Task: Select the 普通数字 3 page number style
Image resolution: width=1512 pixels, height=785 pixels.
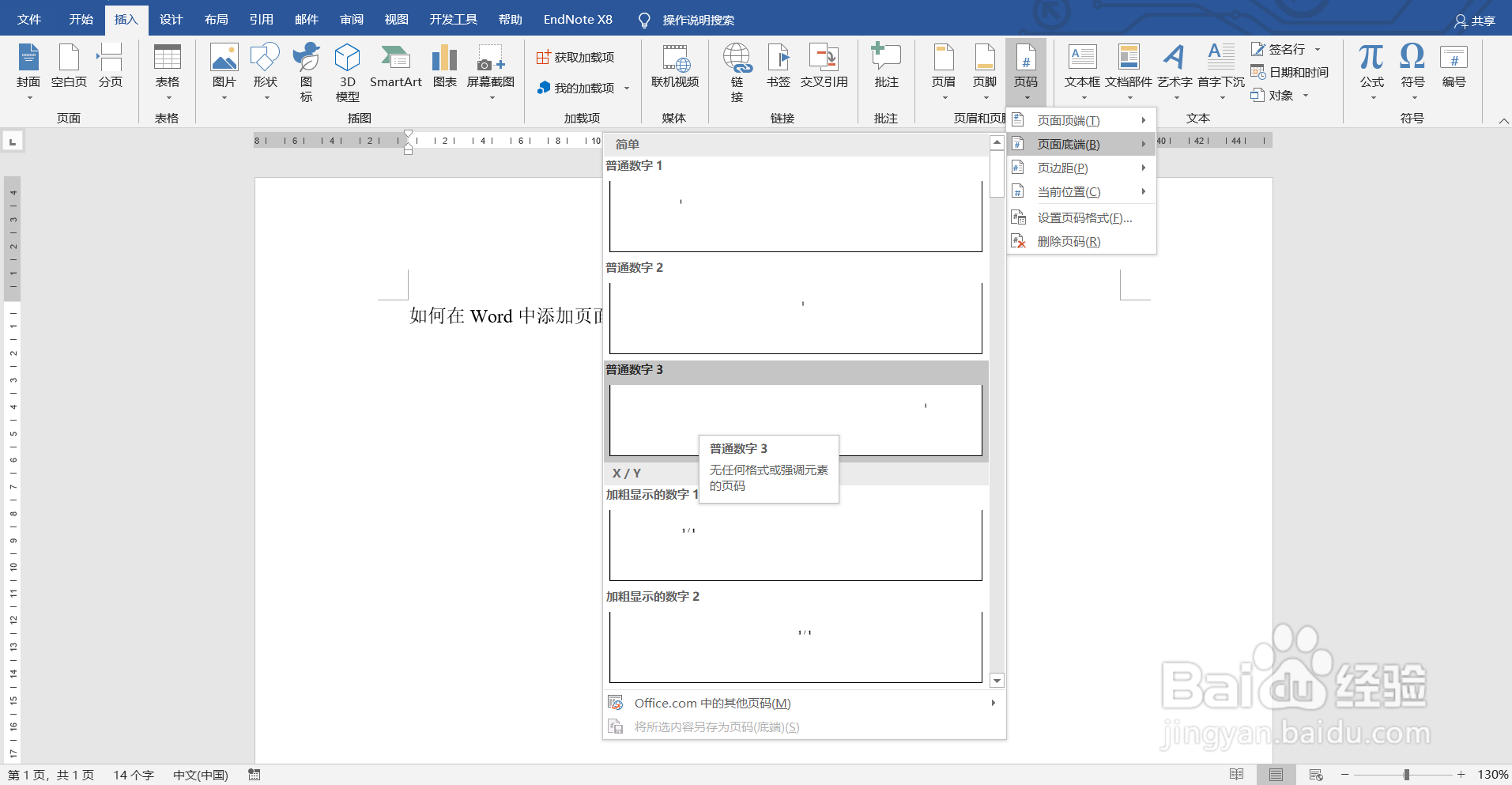Action: (794, 411)
